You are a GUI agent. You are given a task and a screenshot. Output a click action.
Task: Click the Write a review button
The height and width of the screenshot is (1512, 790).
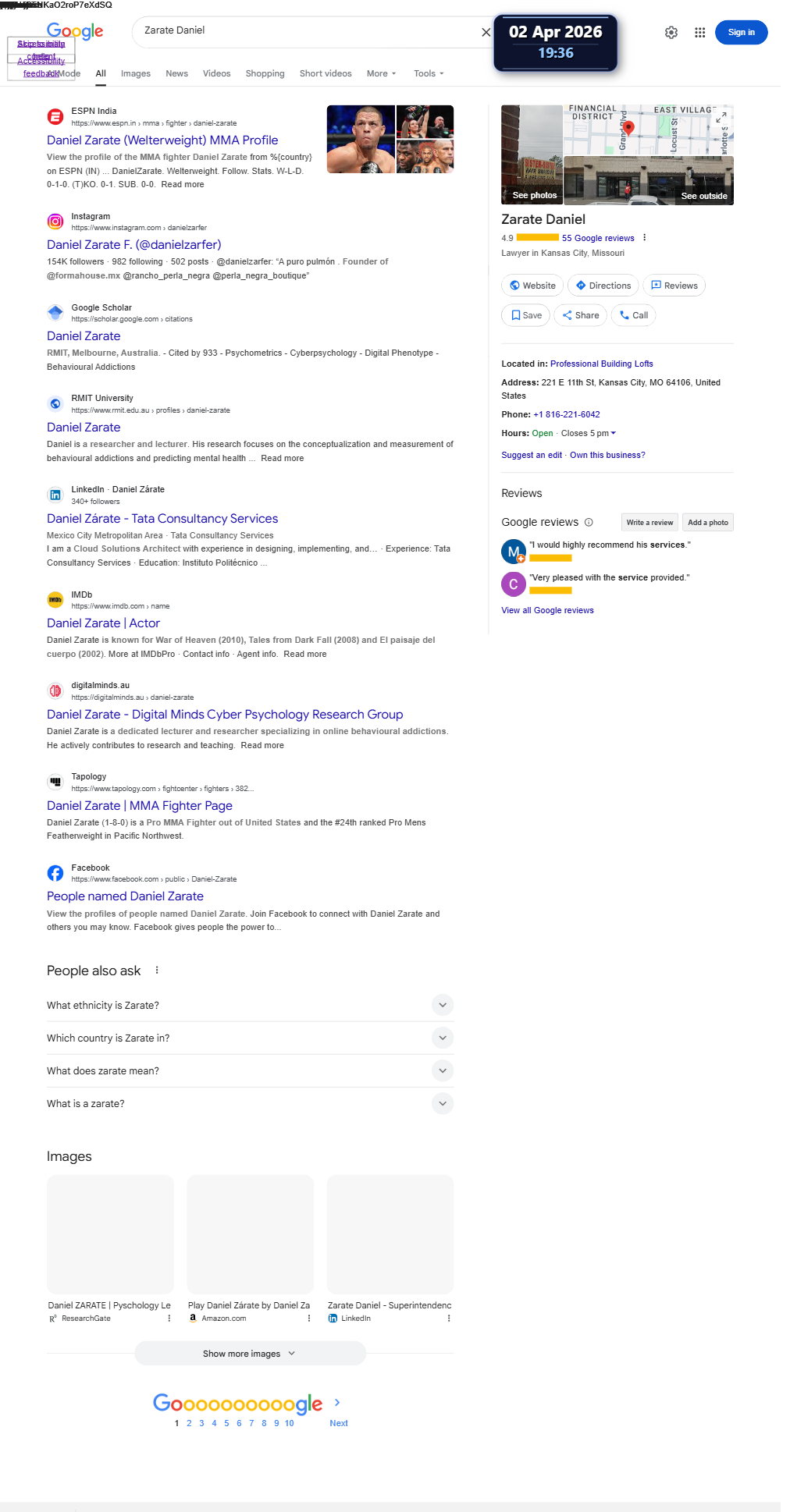[x=649, y=523]
